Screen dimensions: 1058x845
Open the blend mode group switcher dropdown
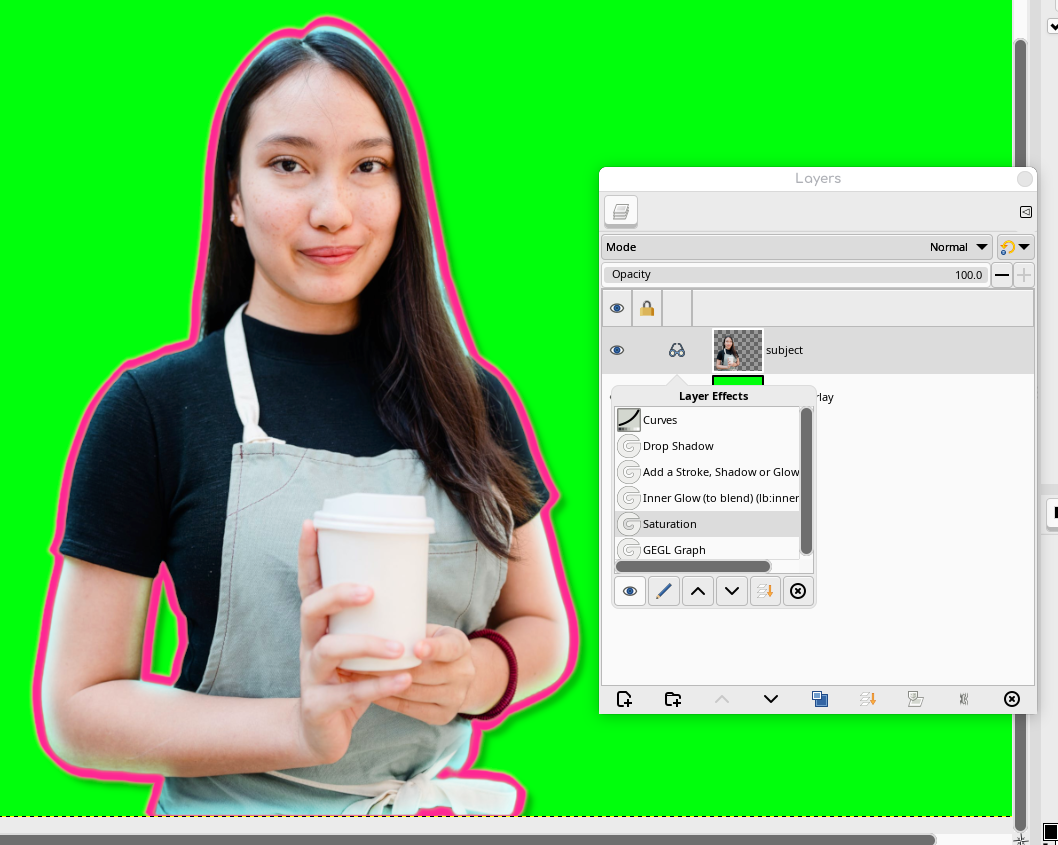point(1015,247)
